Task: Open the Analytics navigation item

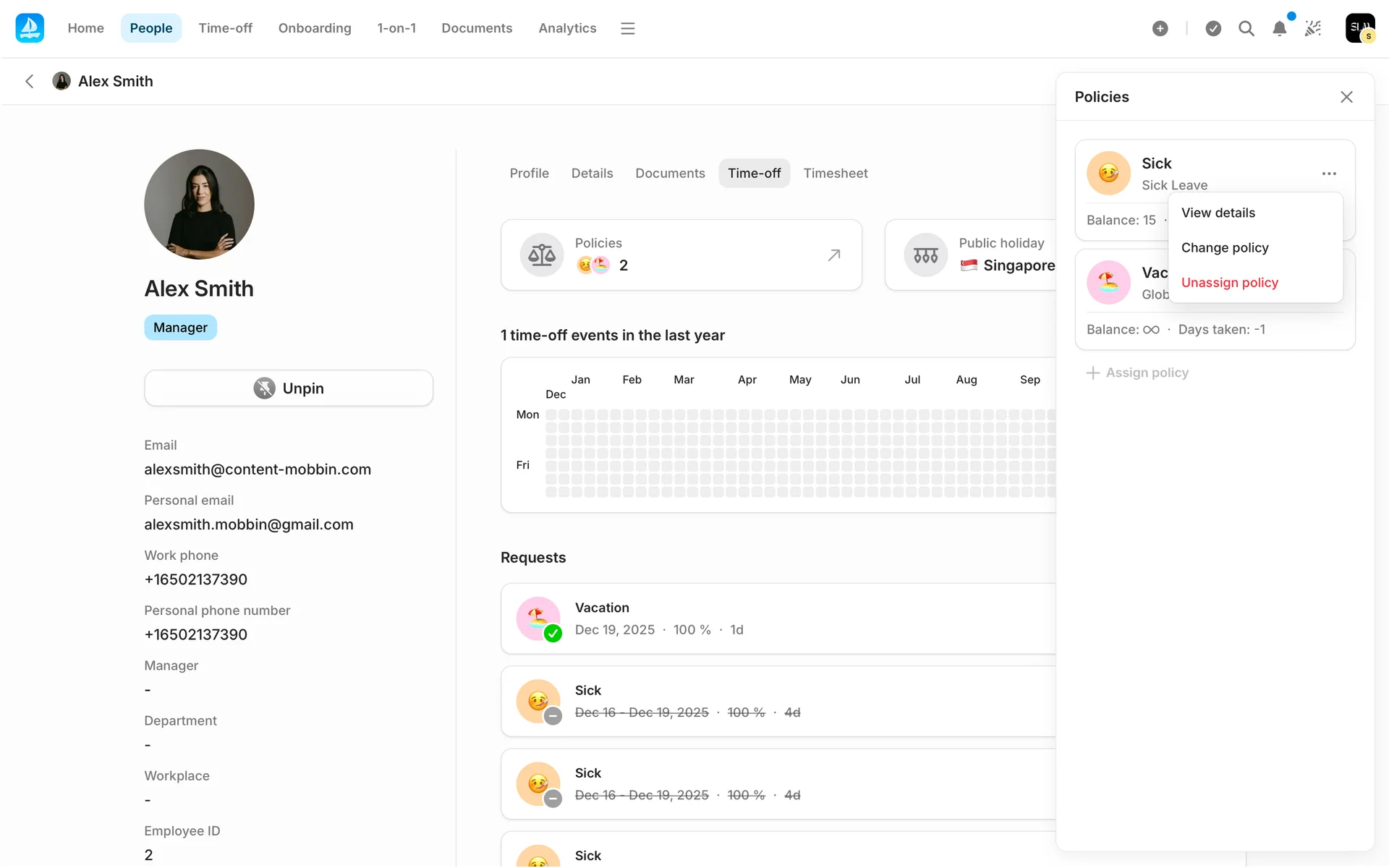Action: 566,28
